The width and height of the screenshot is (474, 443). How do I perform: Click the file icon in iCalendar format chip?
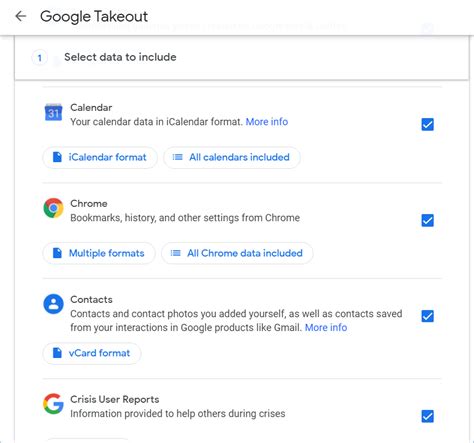(x=57, y=157)
